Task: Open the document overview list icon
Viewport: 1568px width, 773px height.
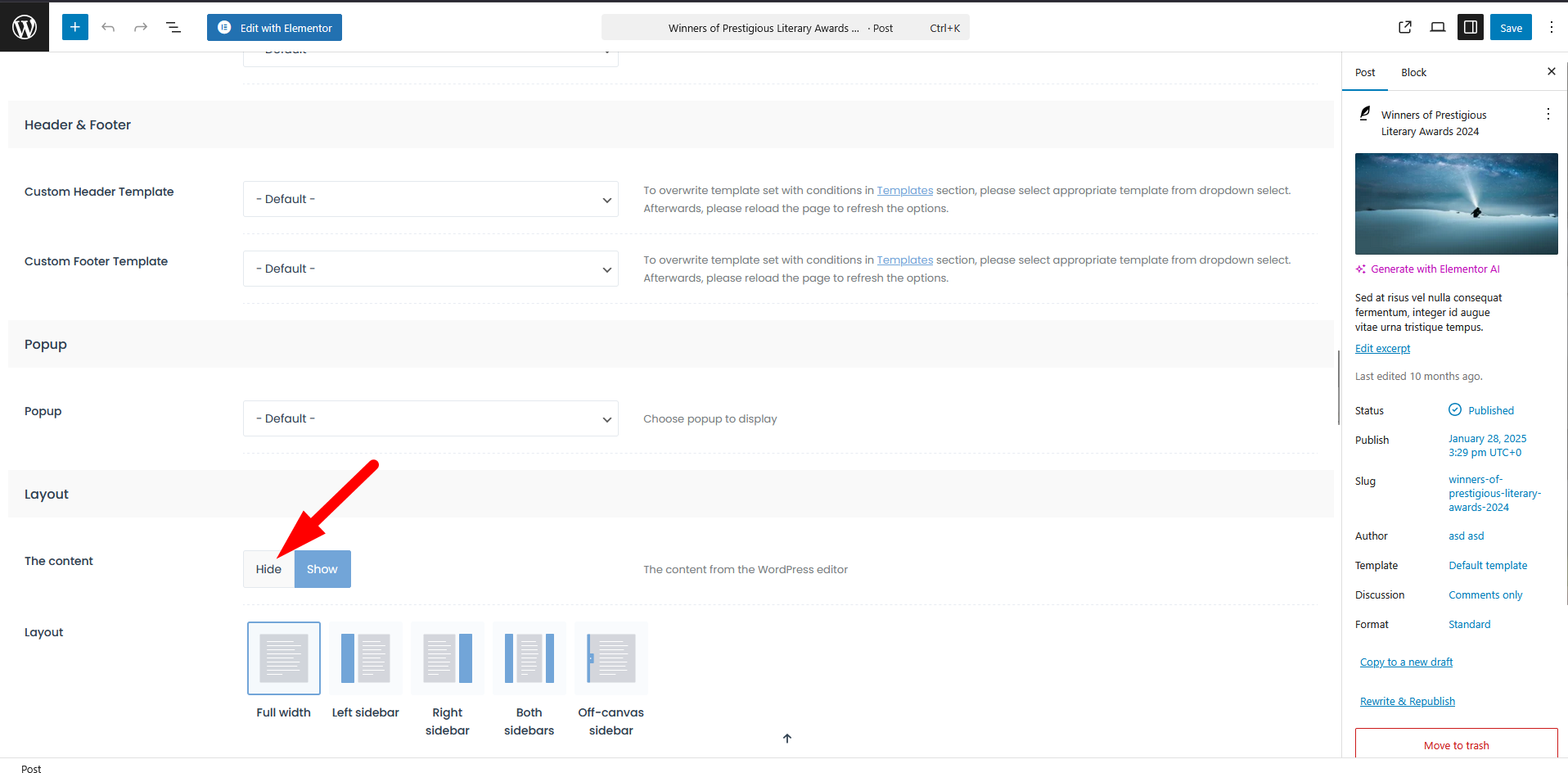Action: [x=173, y=27]
